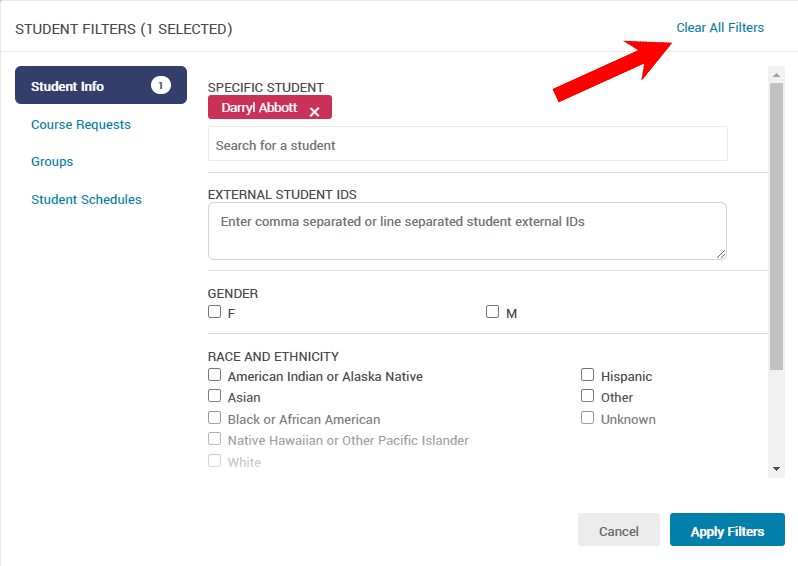Click the Clear All Filters link
Screen dimensions: 798x566
[720, 28]
